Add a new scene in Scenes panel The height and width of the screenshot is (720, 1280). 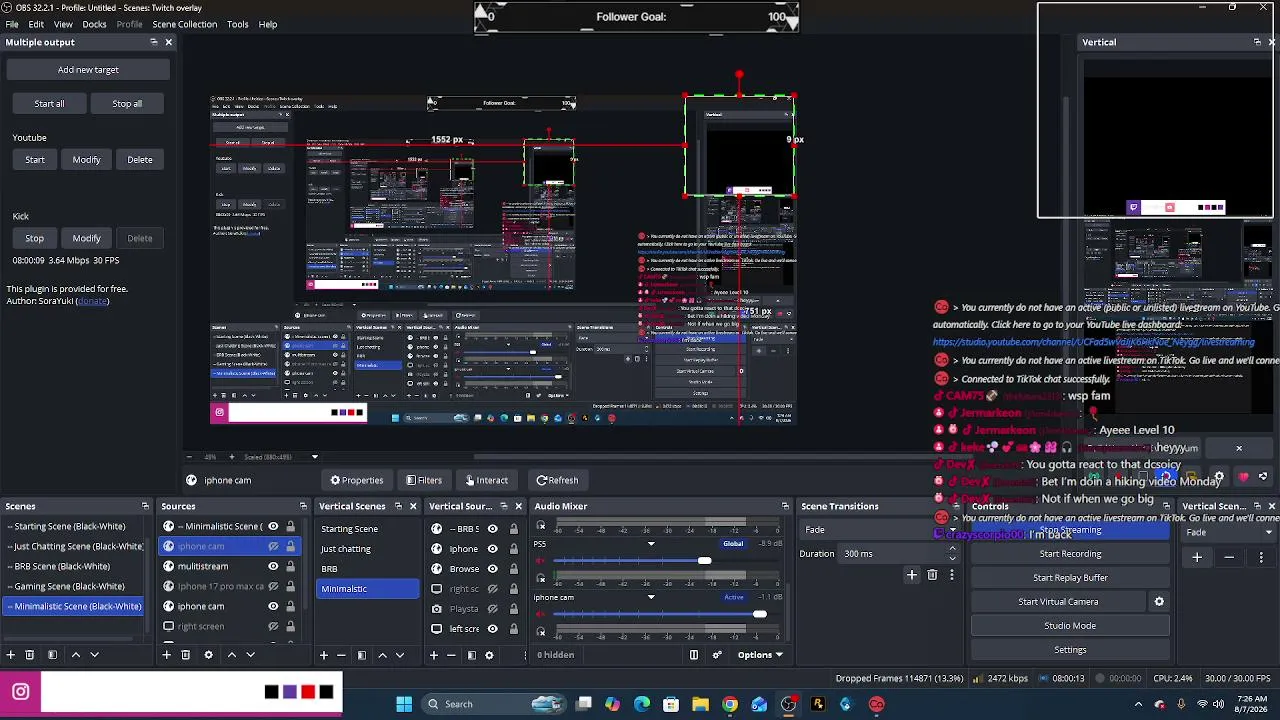click(x=10, y=655)
